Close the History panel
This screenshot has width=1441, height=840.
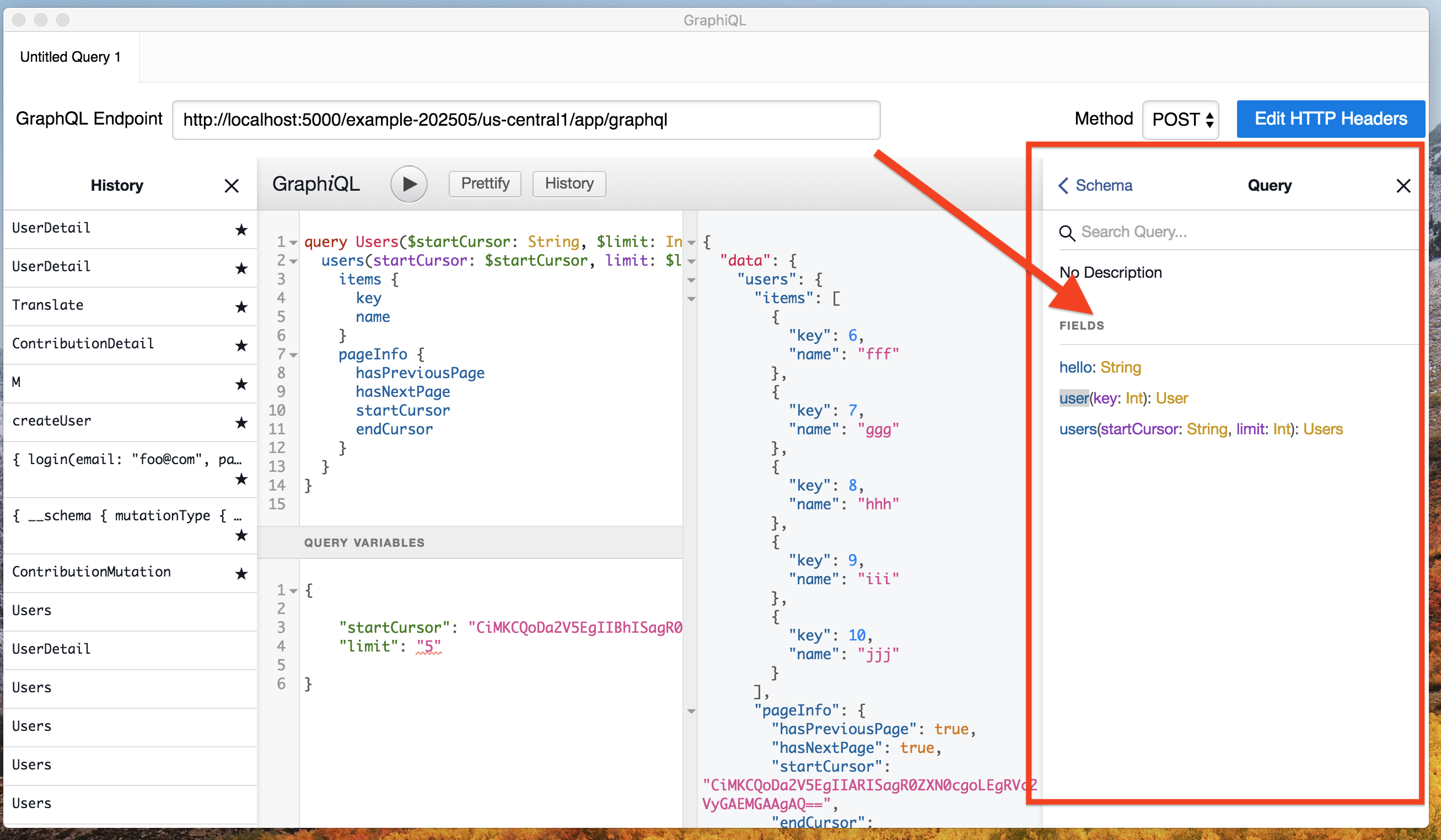click(232, 186)
